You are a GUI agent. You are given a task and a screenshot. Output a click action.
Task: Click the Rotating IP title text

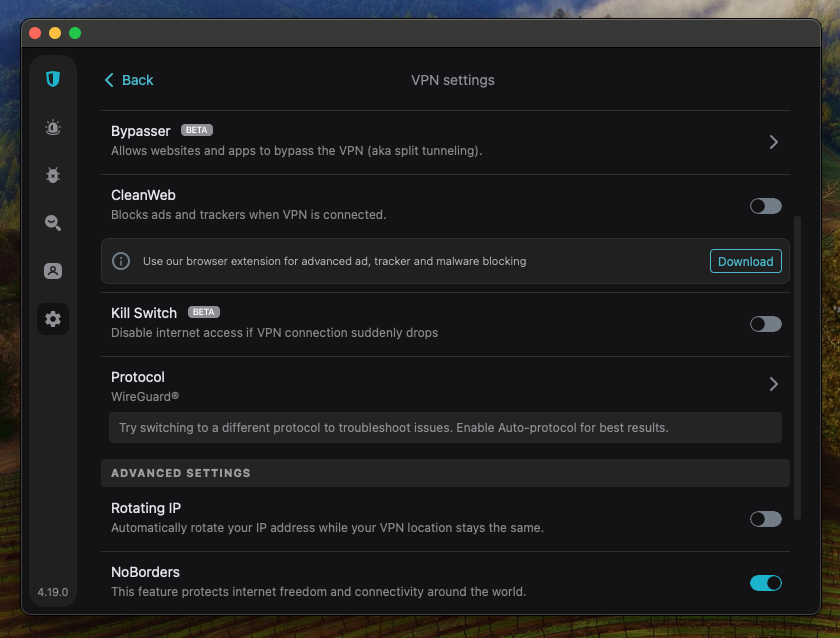click(146, 508)
